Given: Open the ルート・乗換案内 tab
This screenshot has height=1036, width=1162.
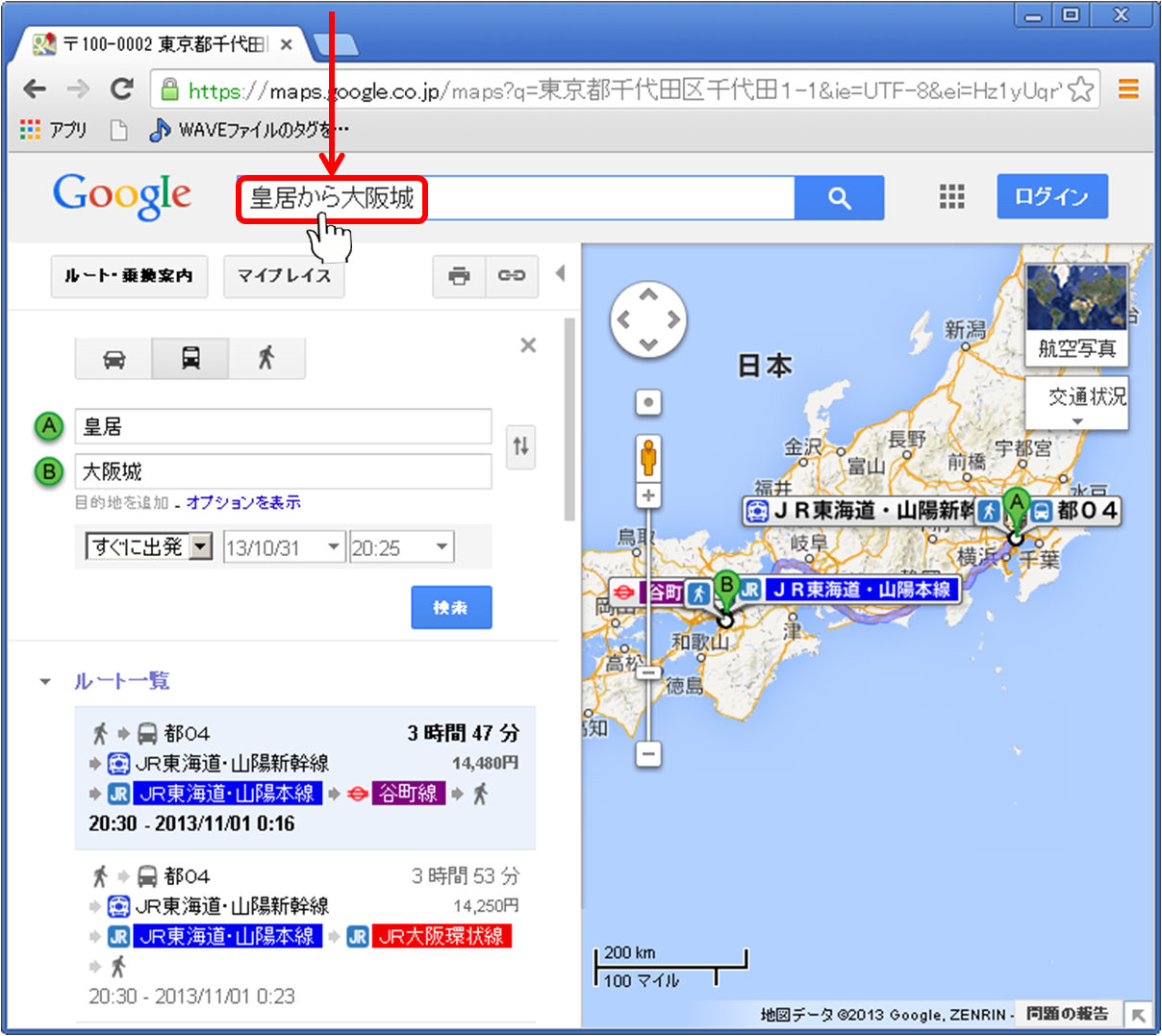Looking at the screenshot, I should point(129,276).
